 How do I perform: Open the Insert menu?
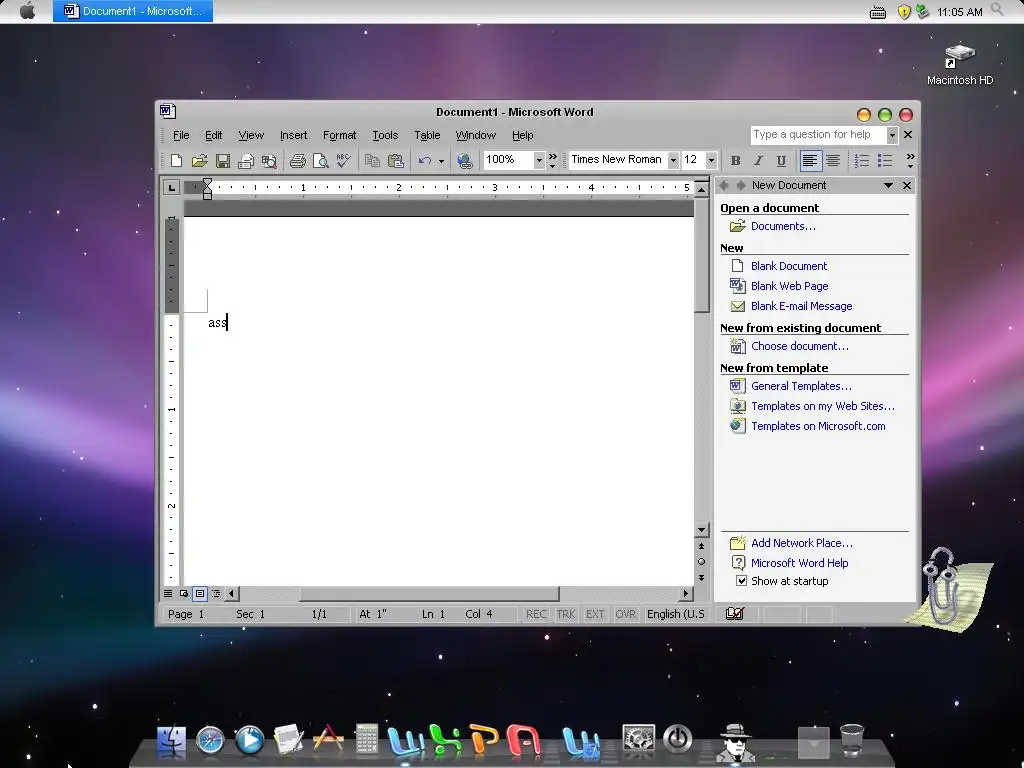tap(293, 135)
